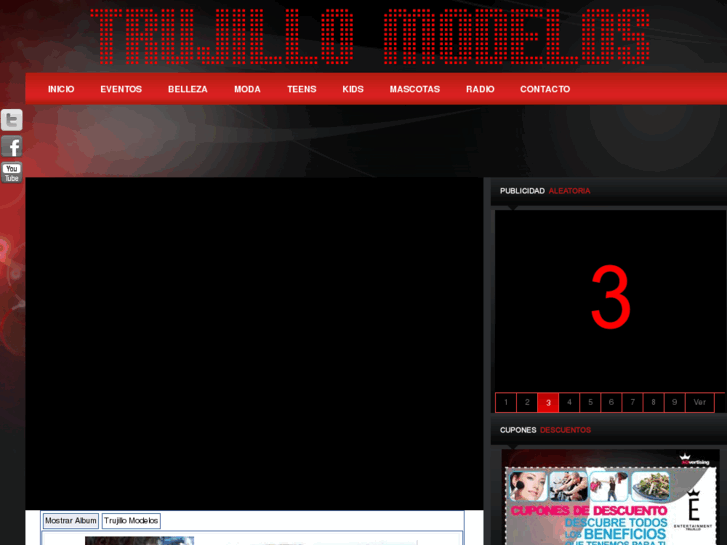Switch to ad slide 5
727x545 pixels.
590,403
